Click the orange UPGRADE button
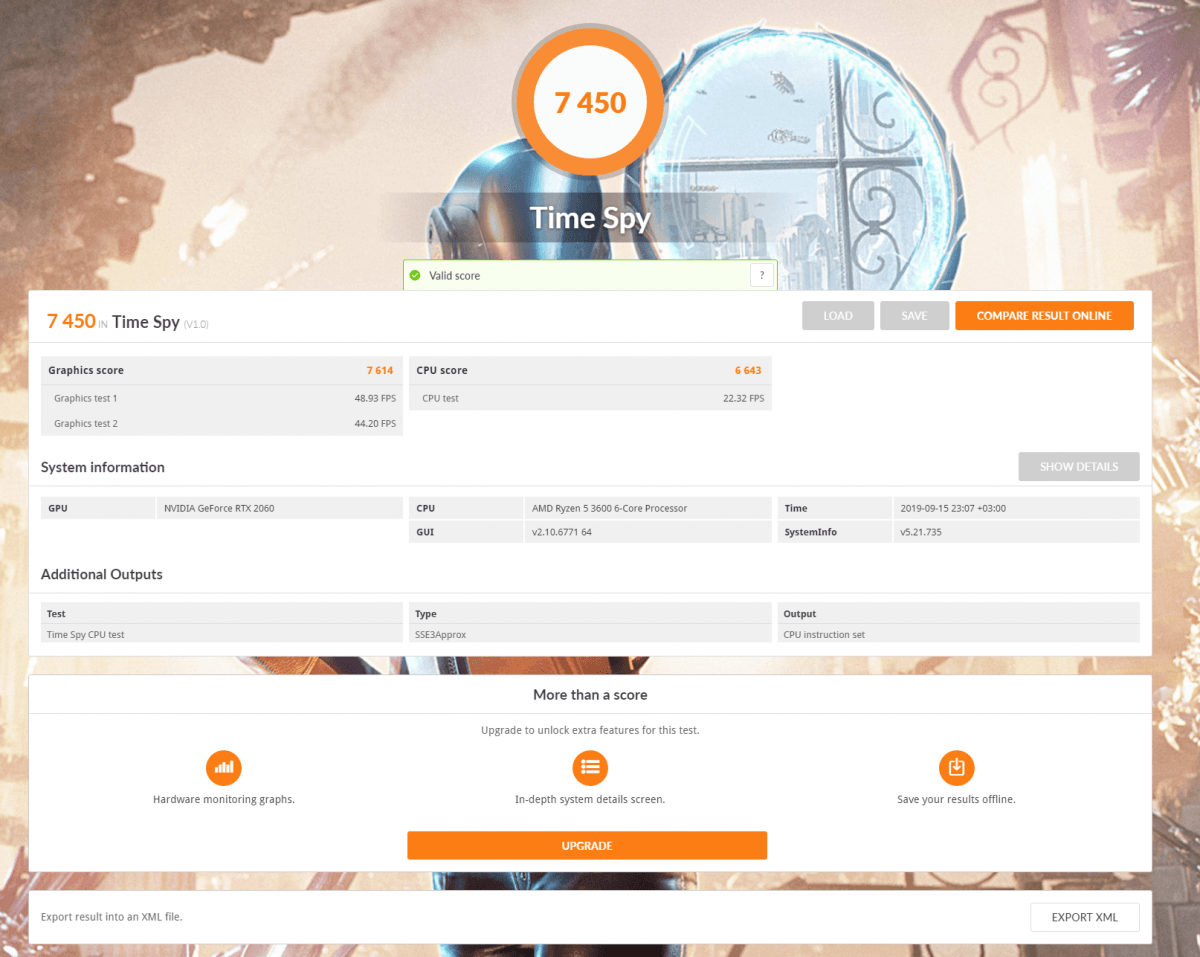The height and width of the screenshot is (957, 1200). click(587, 846)
